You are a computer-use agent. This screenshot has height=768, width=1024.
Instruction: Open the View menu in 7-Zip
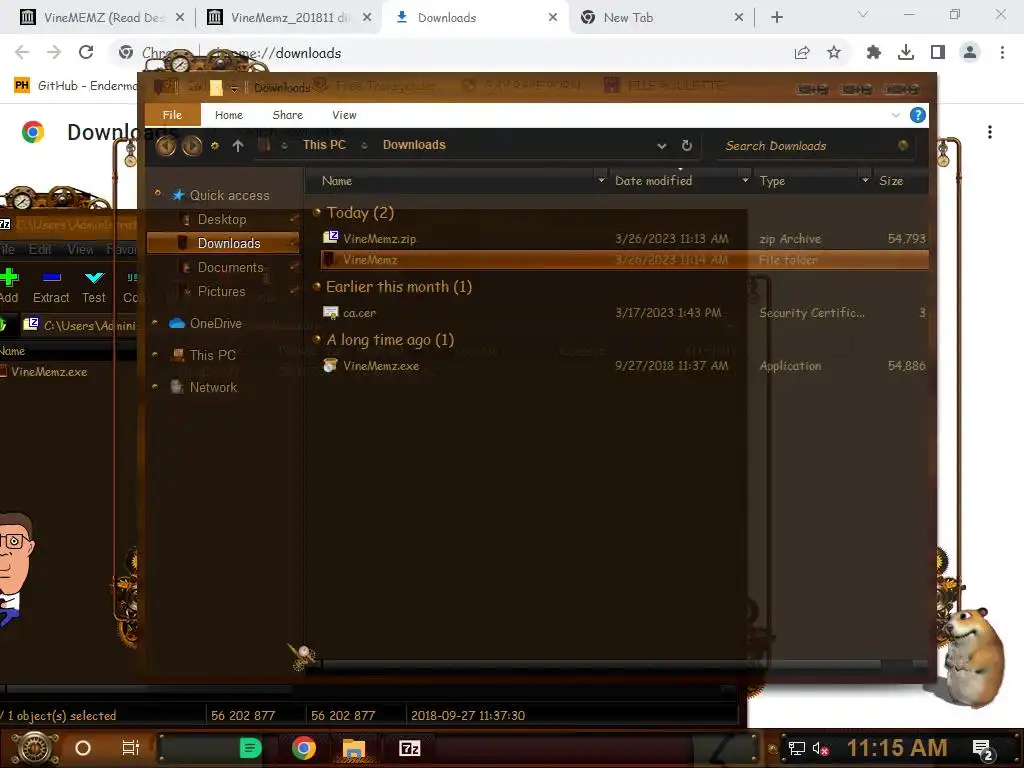[80, 249]
